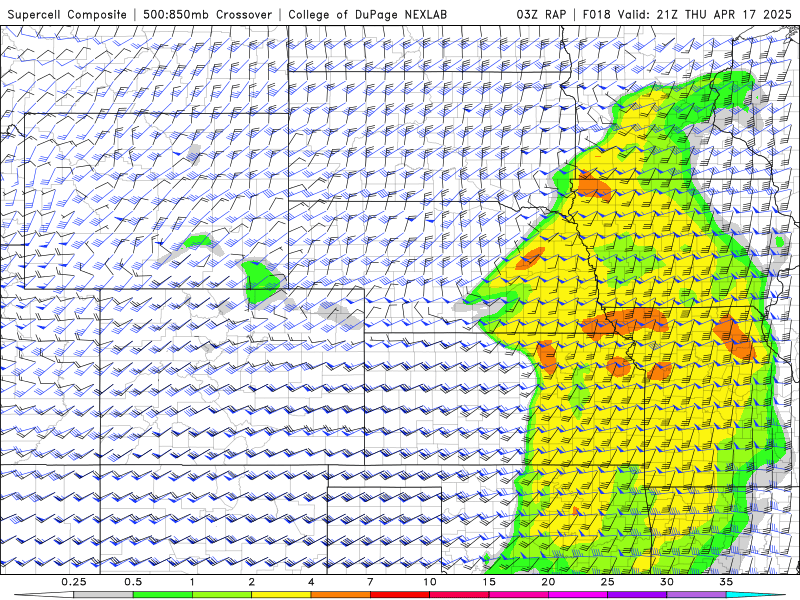
Task: Click the "Supercell Composite" title text
Action: 67,14
